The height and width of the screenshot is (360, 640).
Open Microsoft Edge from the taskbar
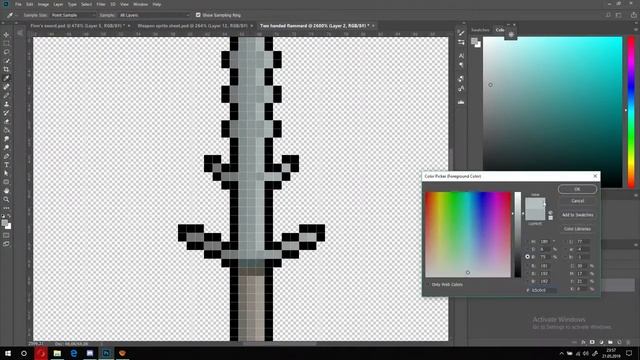click(x=73, y=353)
